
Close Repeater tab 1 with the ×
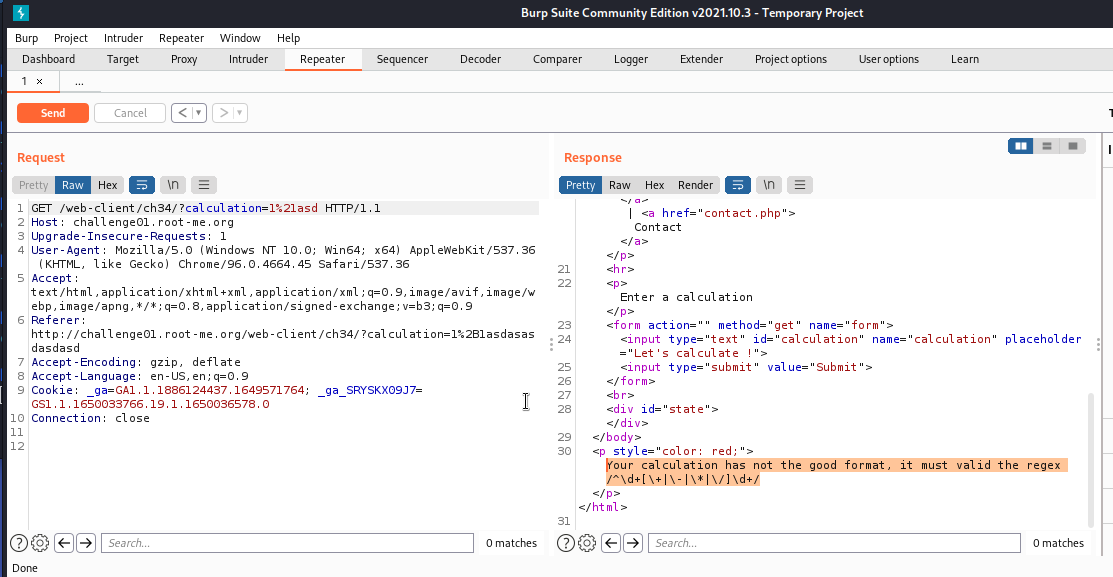(40, 82)
